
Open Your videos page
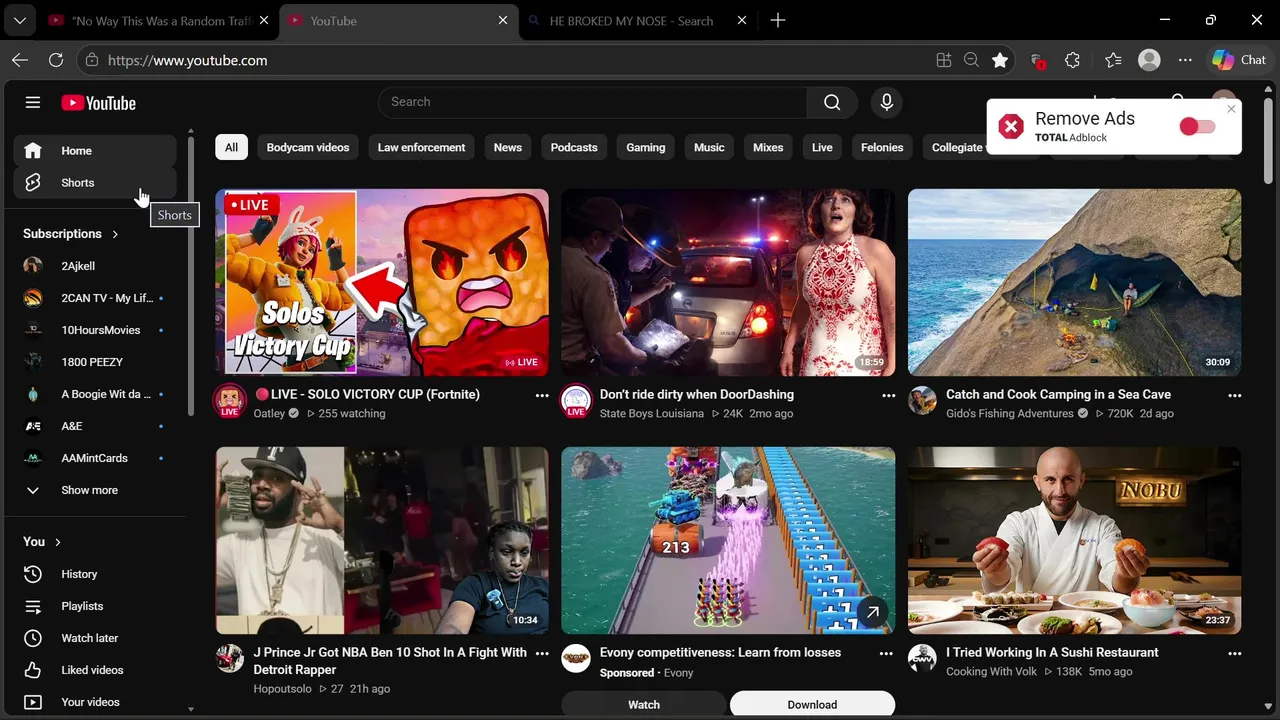95,702
